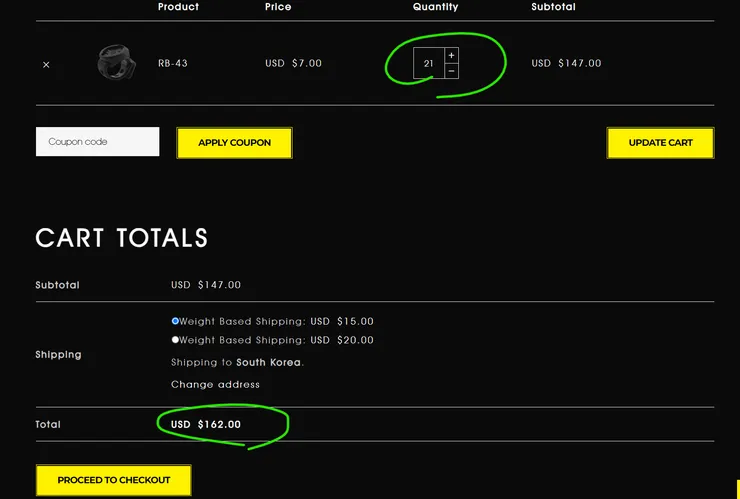The image size is (740, 499).
Task: Open the Change address link
Action: click(215, 384)
